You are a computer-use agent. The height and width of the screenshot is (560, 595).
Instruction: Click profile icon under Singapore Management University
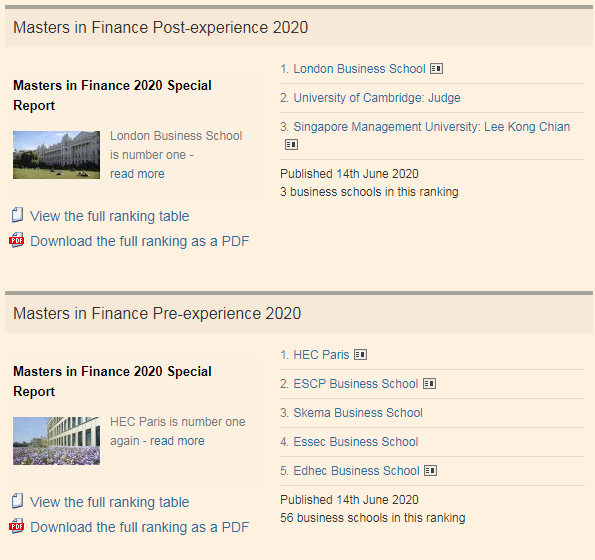click(x=291, y=145)
